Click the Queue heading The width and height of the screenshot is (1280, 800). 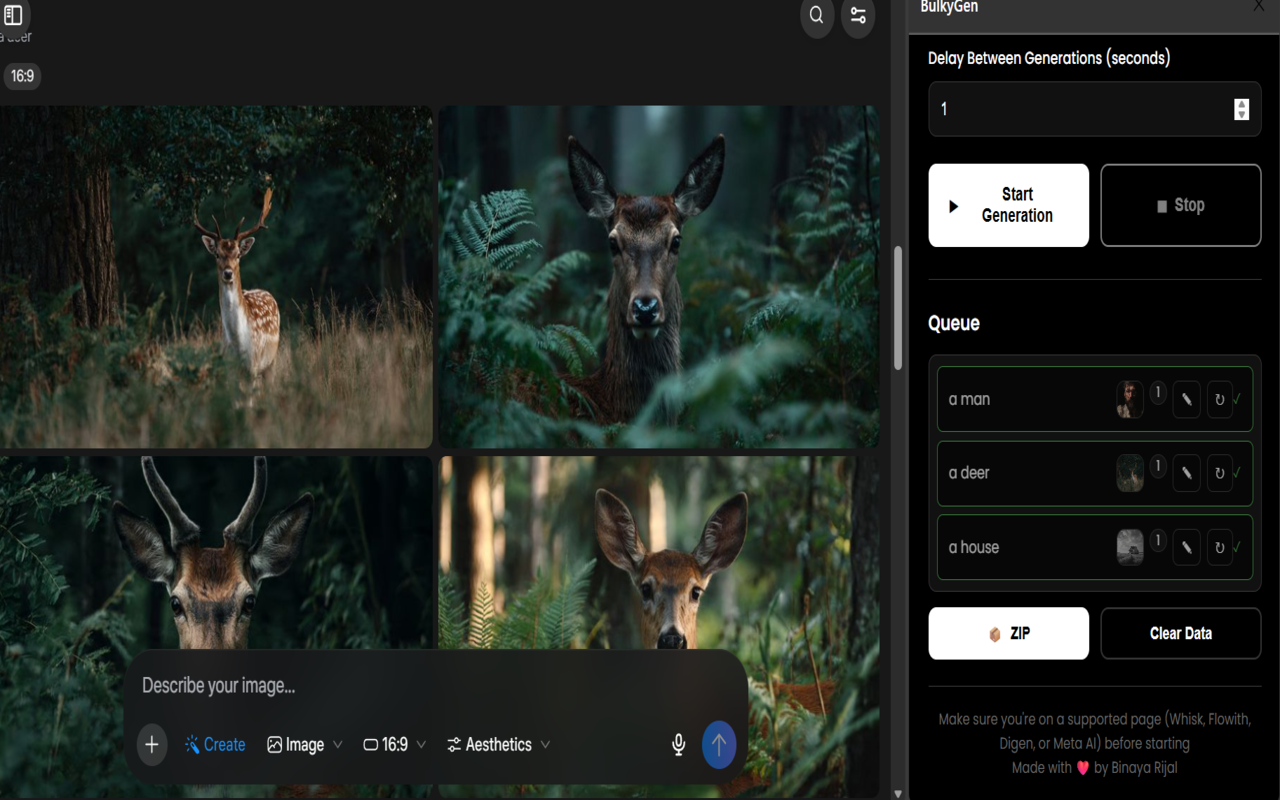(x=954, y=323)
